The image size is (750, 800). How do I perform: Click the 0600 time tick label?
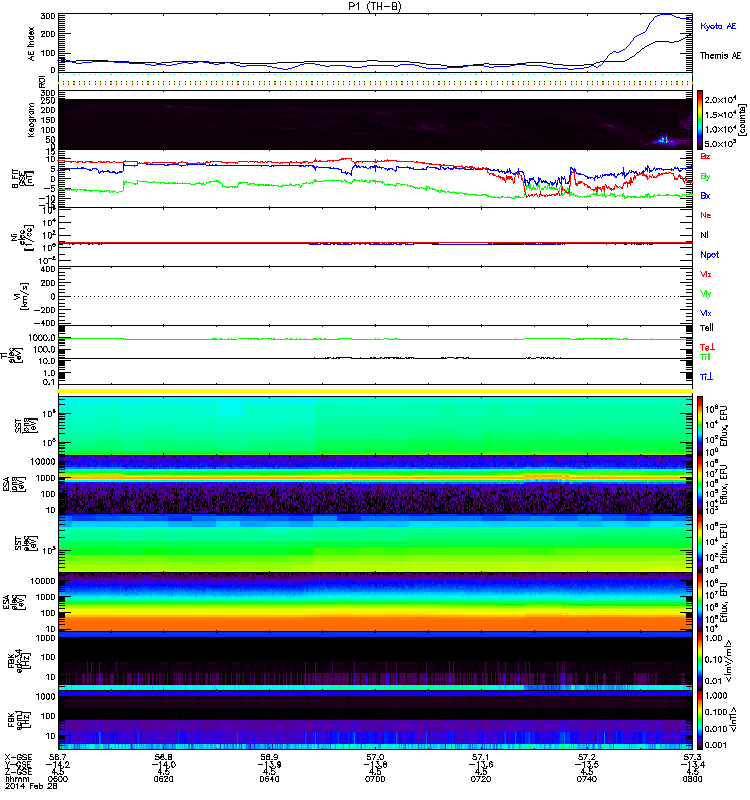tap(58, 779)
